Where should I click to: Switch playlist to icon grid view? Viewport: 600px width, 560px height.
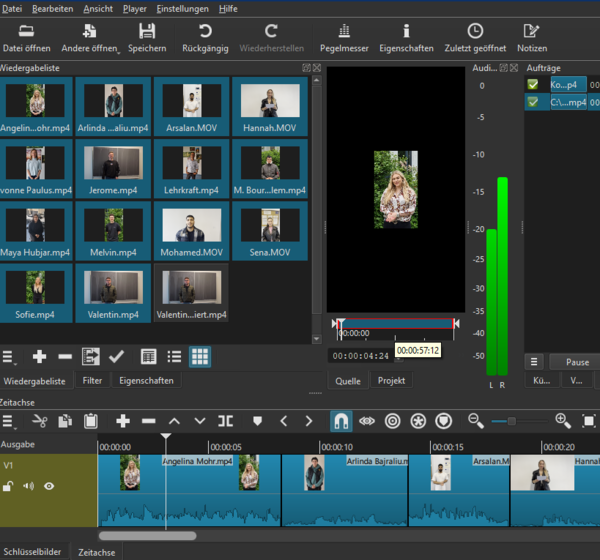(200, 356)
